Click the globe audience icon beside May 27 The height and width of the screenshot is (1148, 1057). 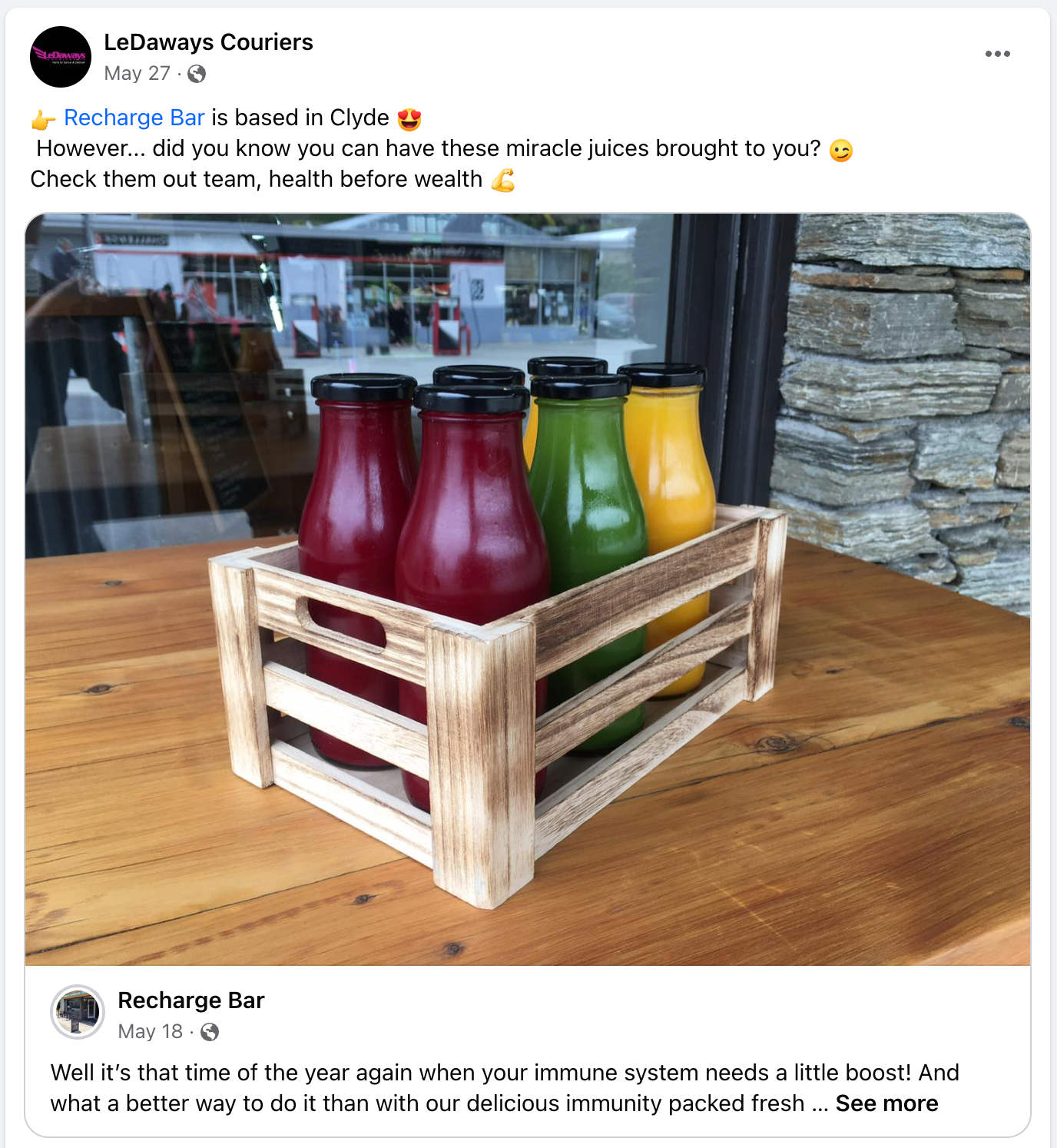pyautogui.click(x=197, y=74)
